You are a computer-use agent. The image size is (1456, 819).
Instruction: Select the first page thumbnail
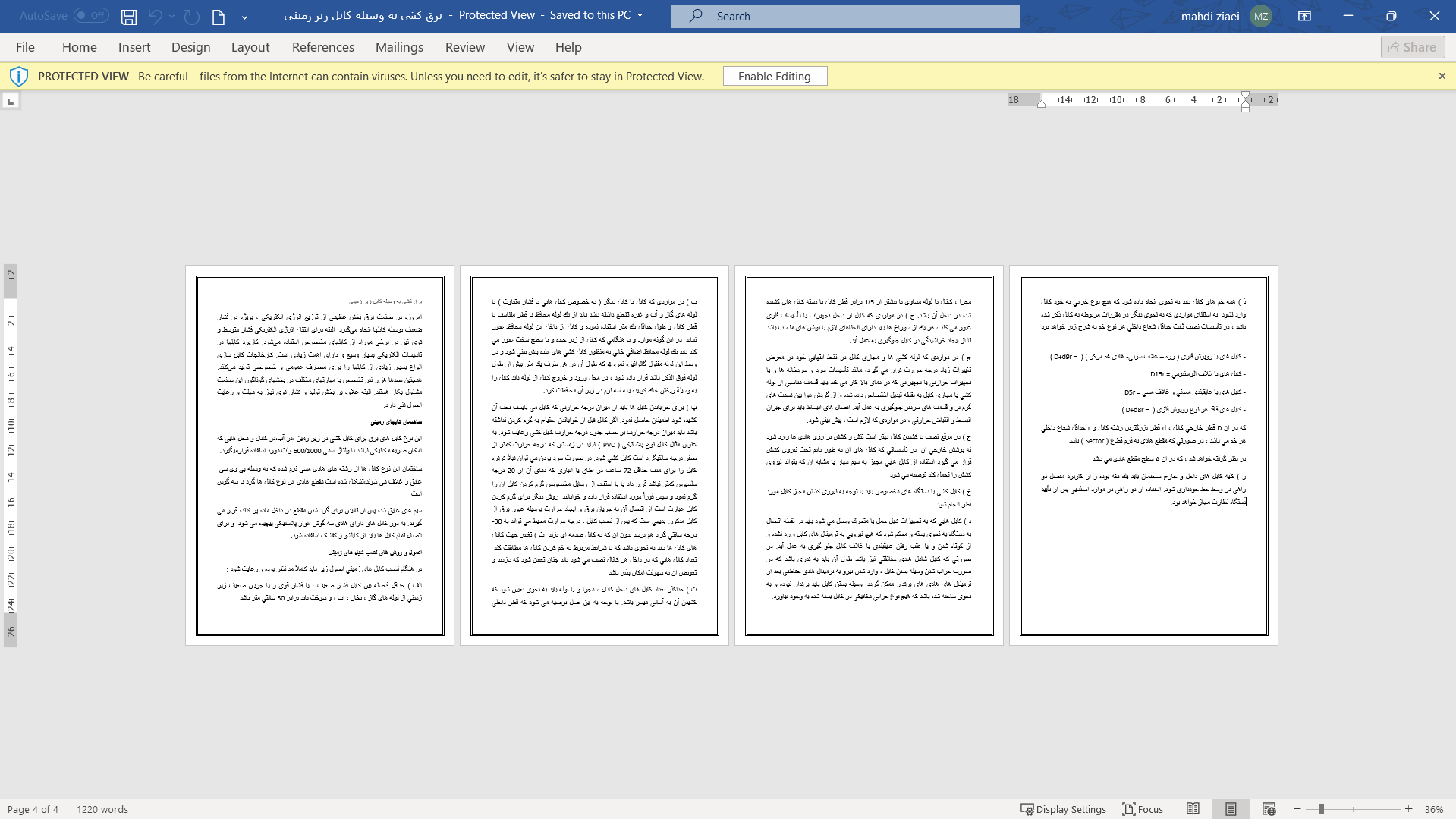pos(319,455)
